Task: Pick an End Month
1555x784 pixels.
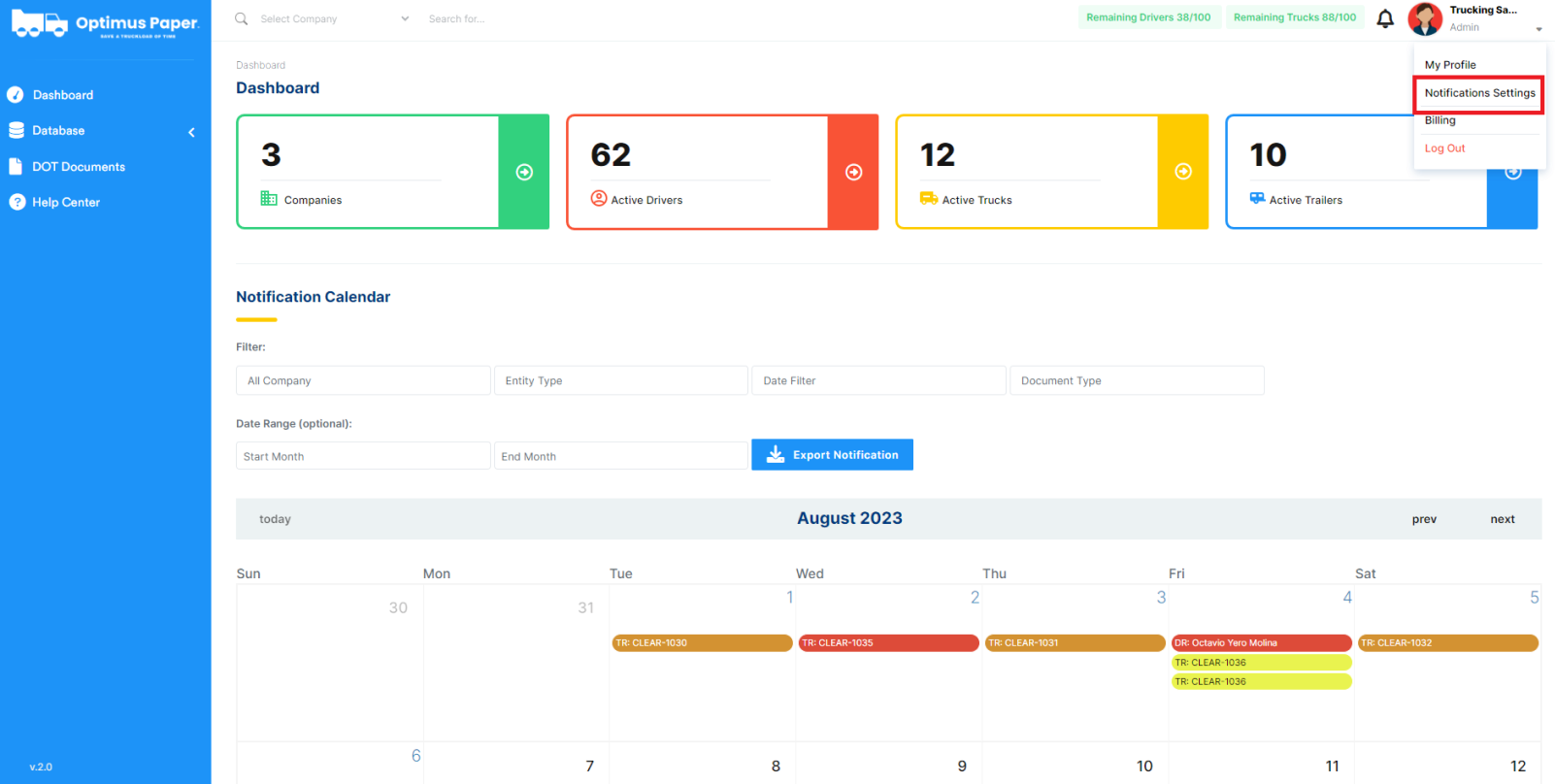Action: coord(621,456)
